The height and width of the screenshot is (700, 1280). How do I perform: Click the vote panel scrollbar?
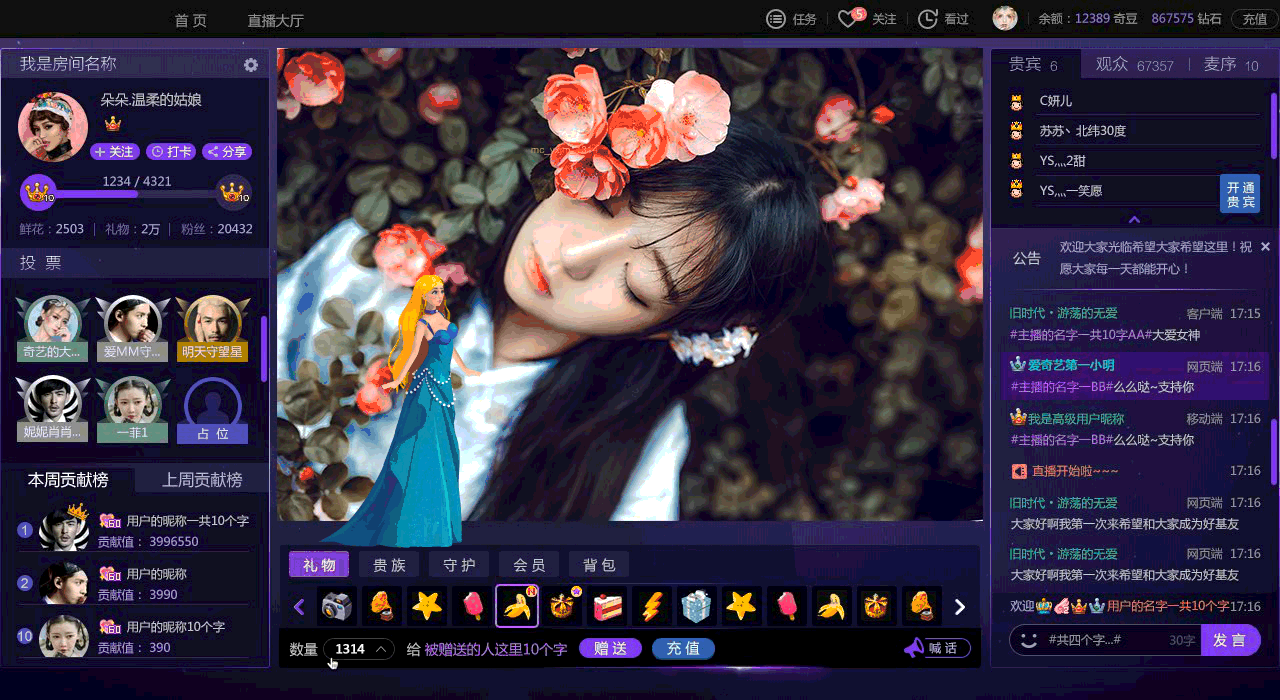click(x=264, y=348)
